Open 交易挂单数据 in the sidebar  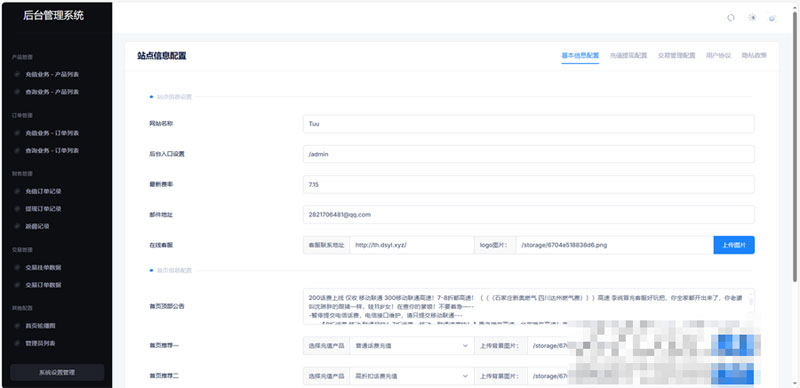pos(43,268)
